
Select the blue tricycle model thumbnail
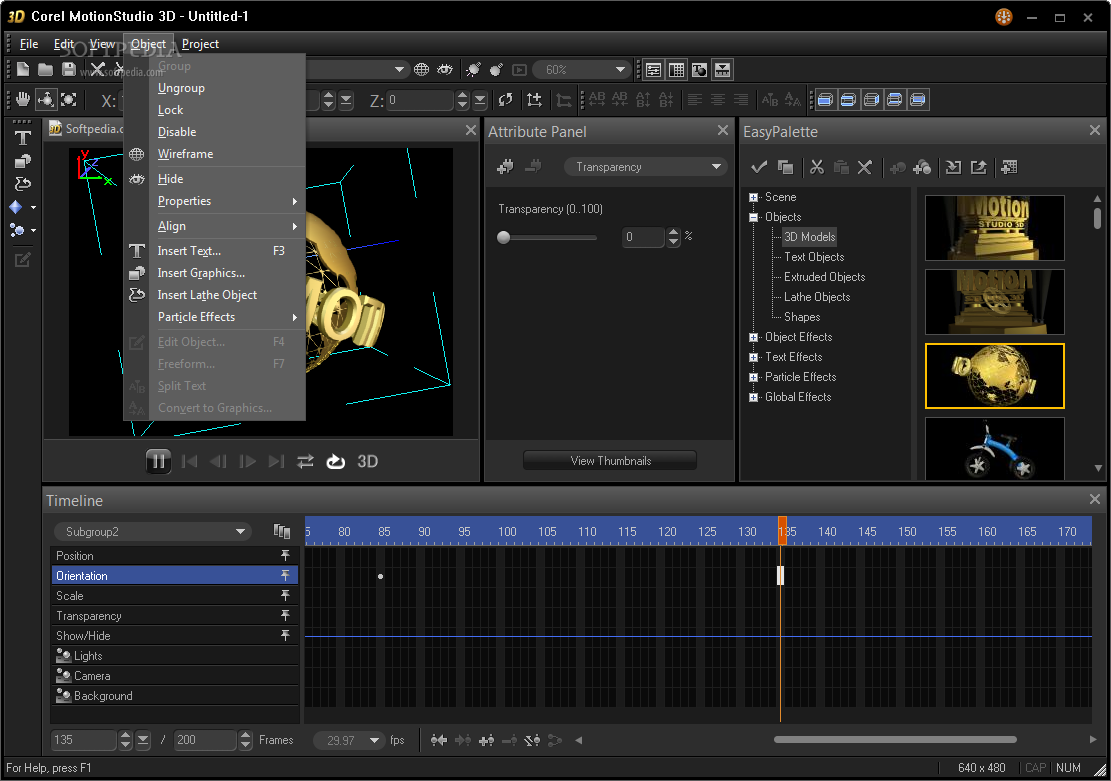pos(994,449)
